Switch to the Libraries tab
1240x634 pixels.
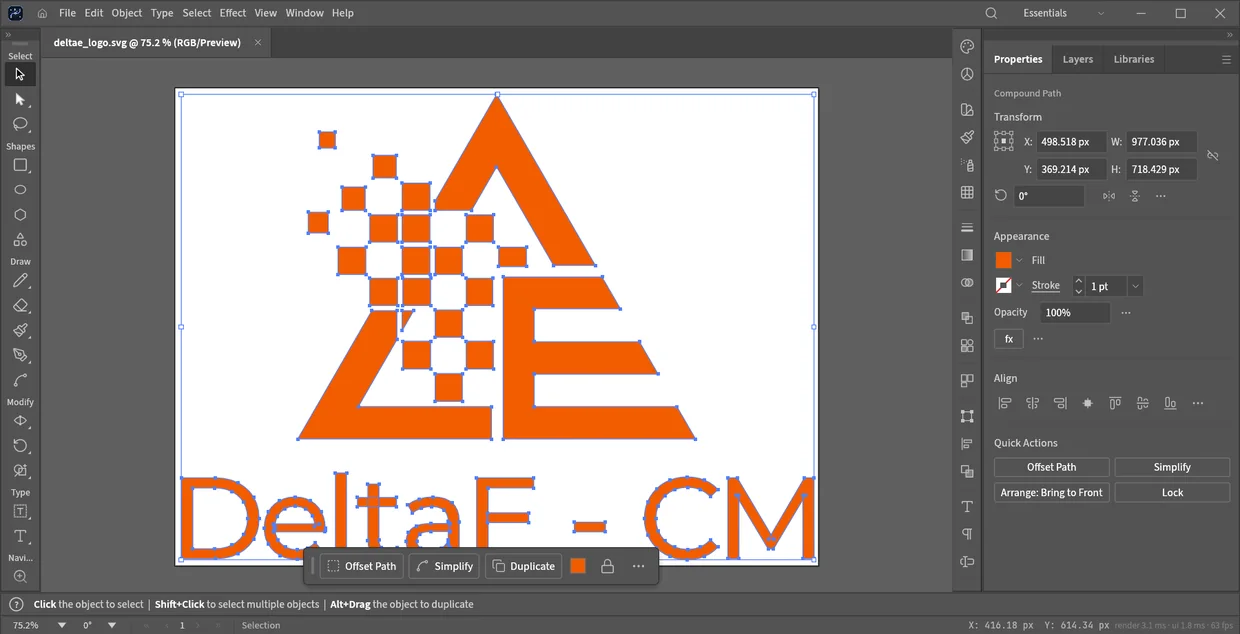pos(1134,59)
